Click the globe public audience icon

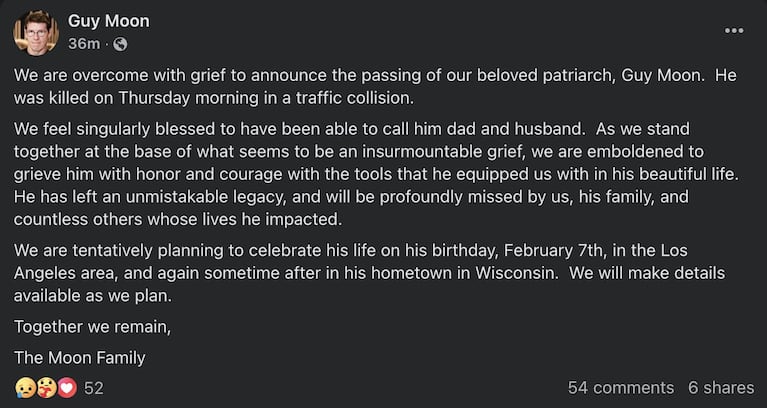click(x=121, y=44)
